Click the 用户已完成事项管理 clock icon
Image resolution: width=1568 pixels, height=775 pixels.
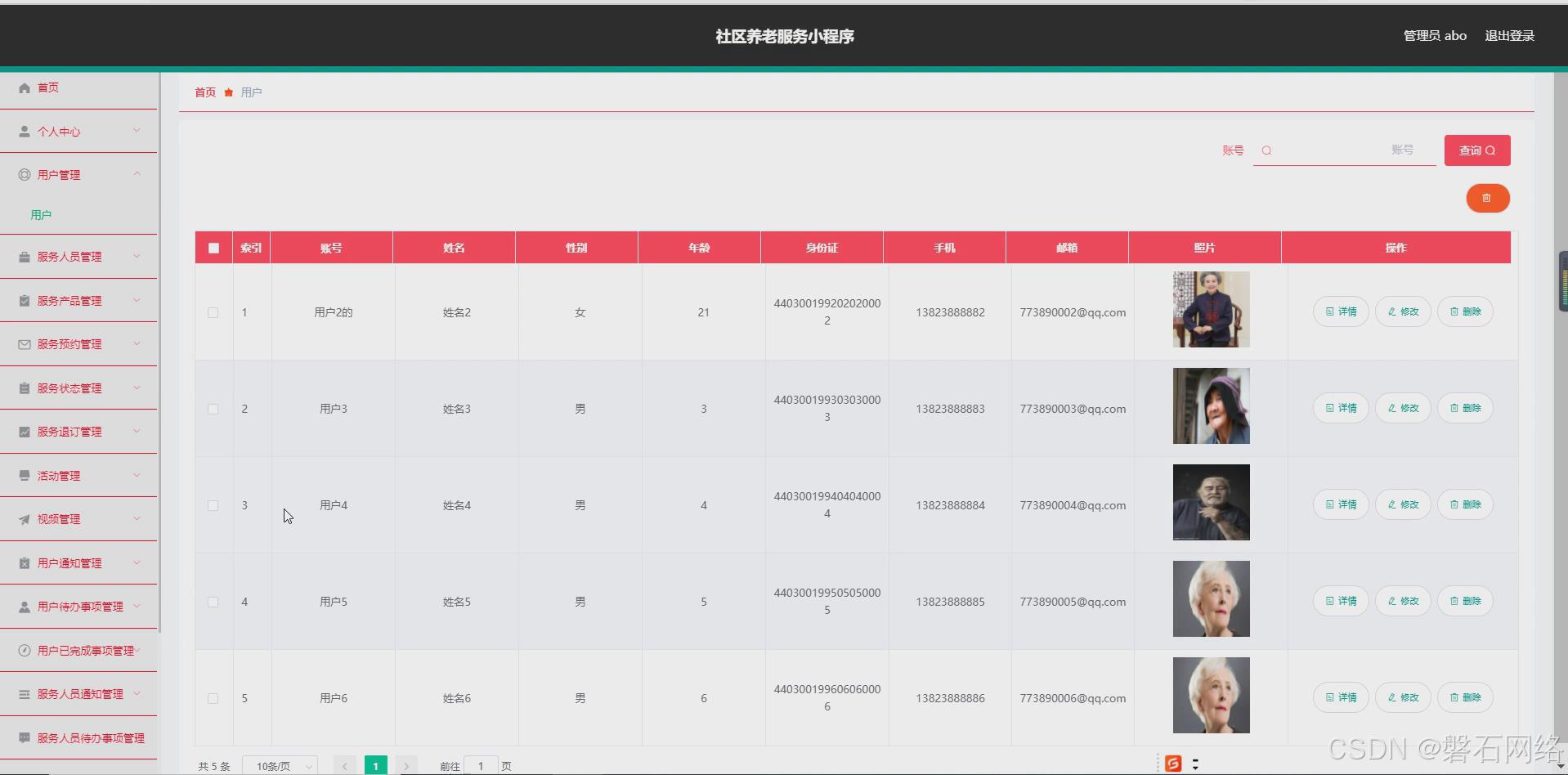pyautogui.click(x=25, y=651)
